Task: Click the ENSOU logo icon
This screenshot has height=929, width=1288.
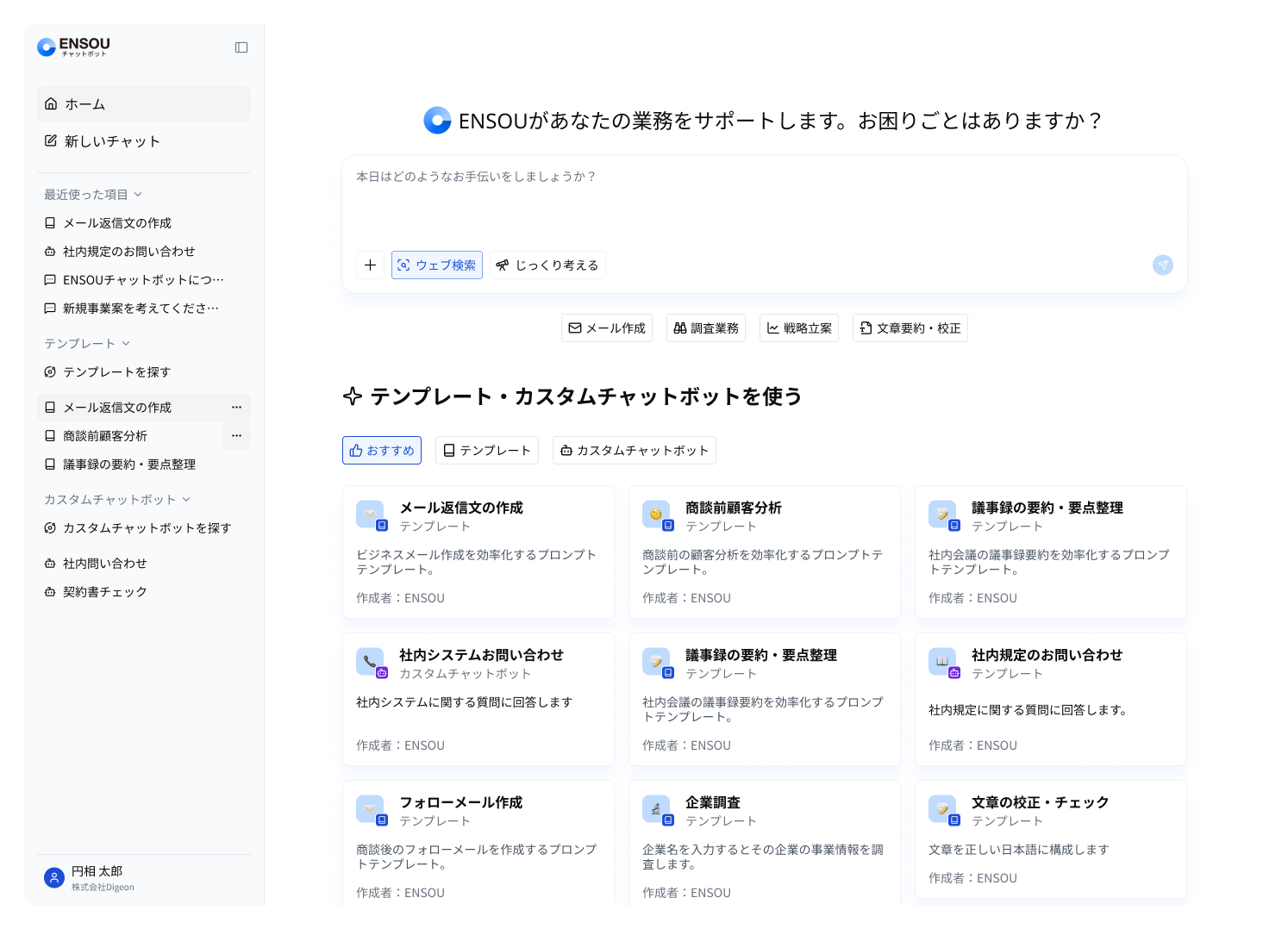Action: coord(46,47)
